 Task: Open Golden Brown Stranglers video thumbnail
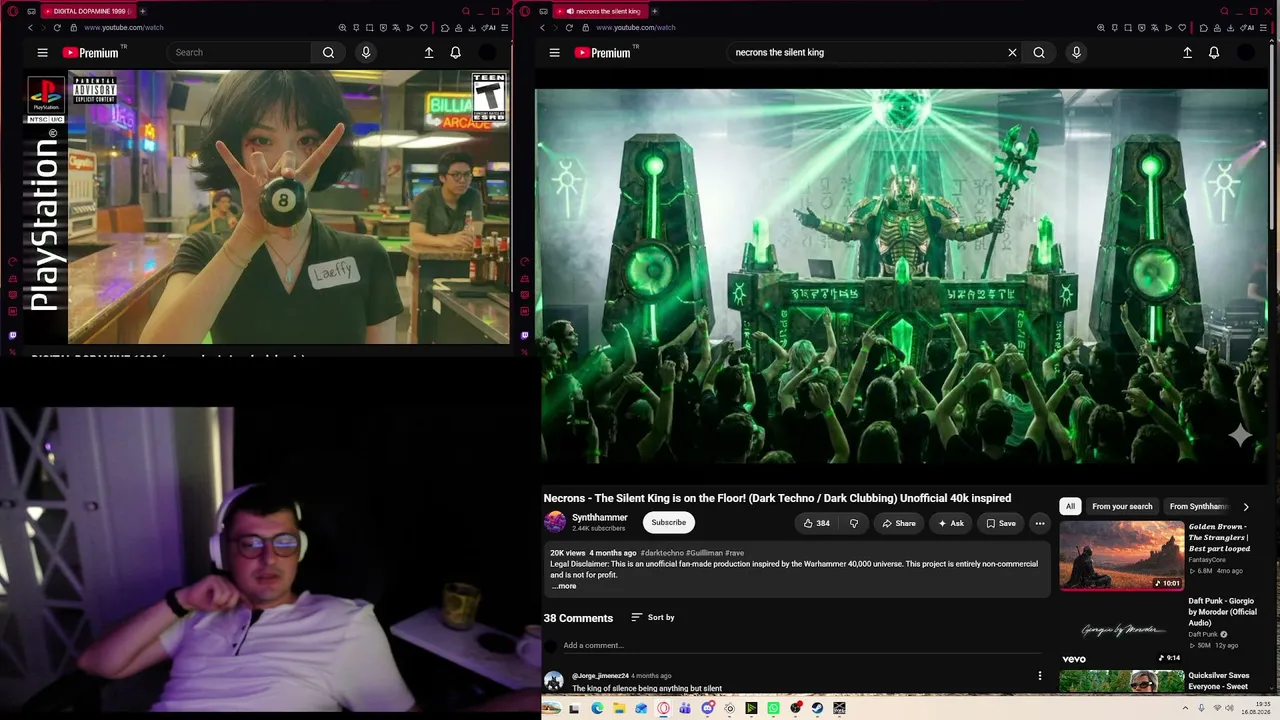tap(1122, 555)
